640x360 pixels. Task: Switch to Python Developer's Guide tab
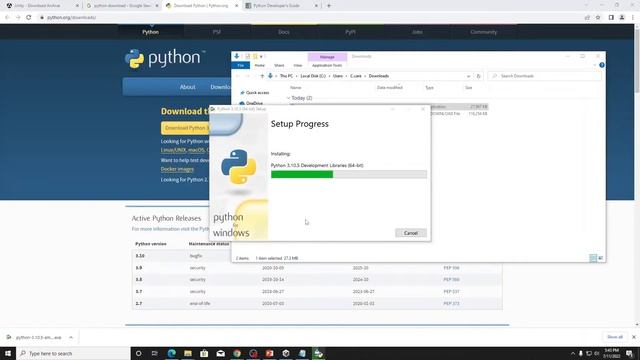(x=281, y=6)
